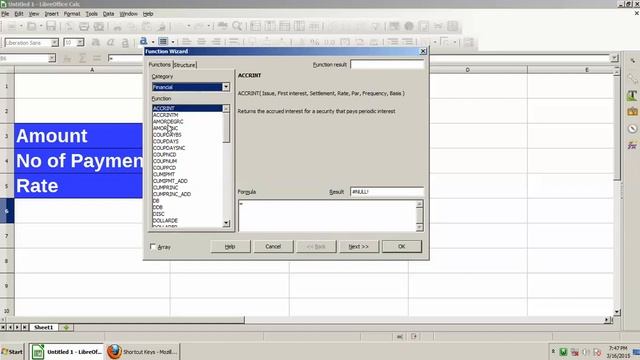Open the Format menu

point(72,14)
